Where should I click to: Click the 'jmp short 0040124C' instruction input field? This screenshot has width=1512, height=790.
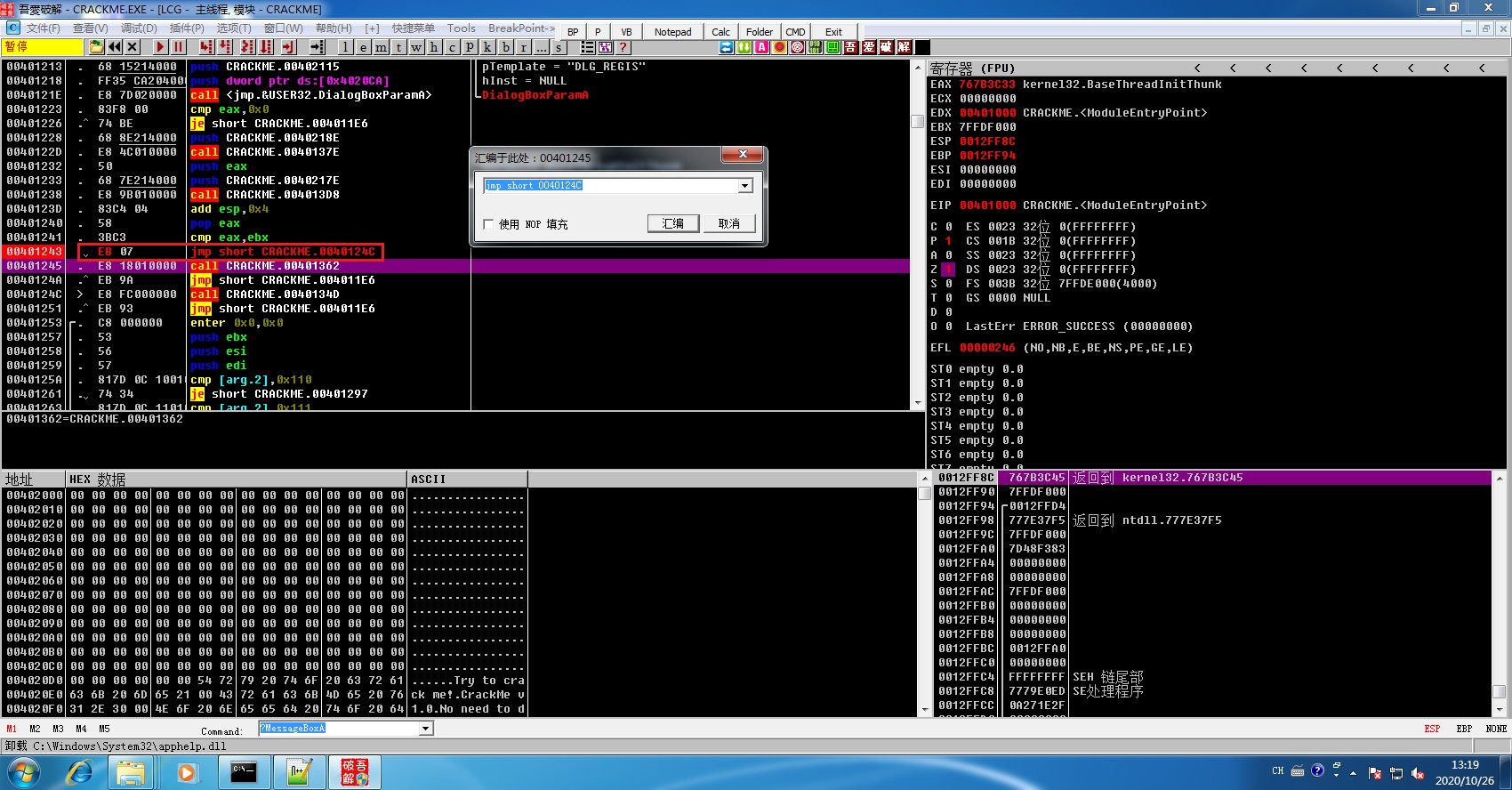610,186
